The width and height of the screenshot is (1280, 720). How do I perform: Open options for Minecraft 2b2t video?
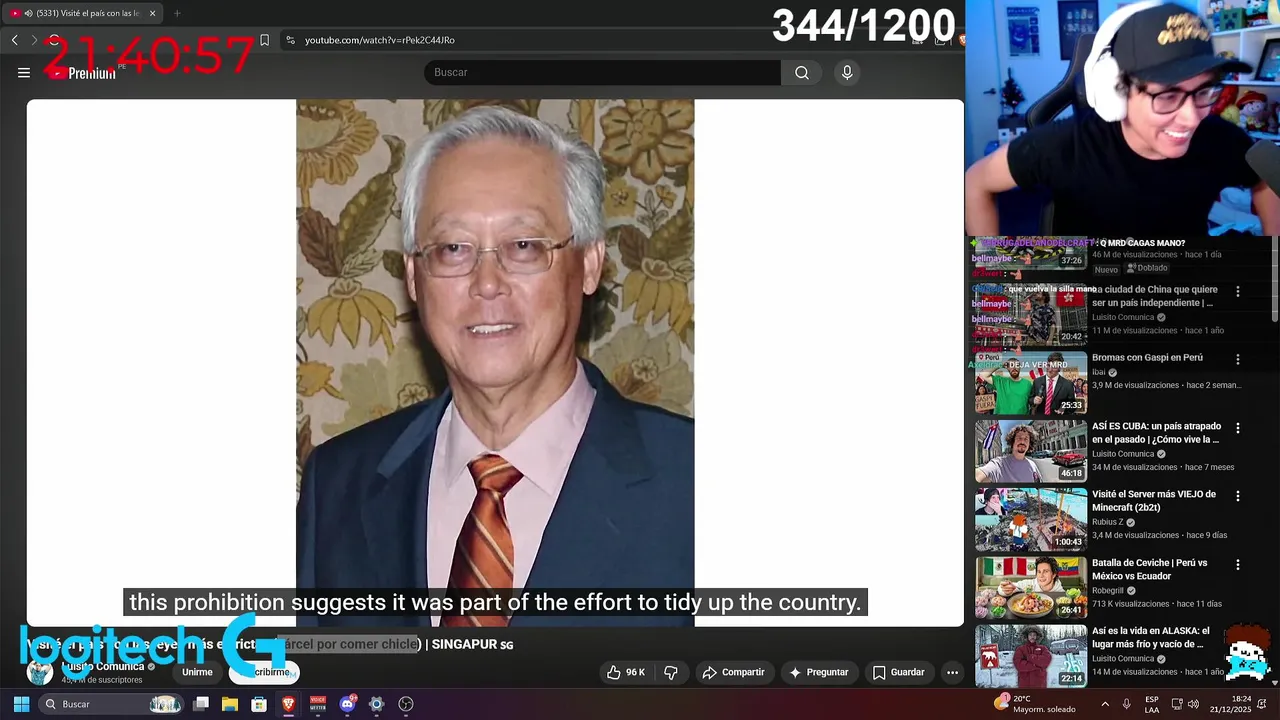click(1237, 496)
